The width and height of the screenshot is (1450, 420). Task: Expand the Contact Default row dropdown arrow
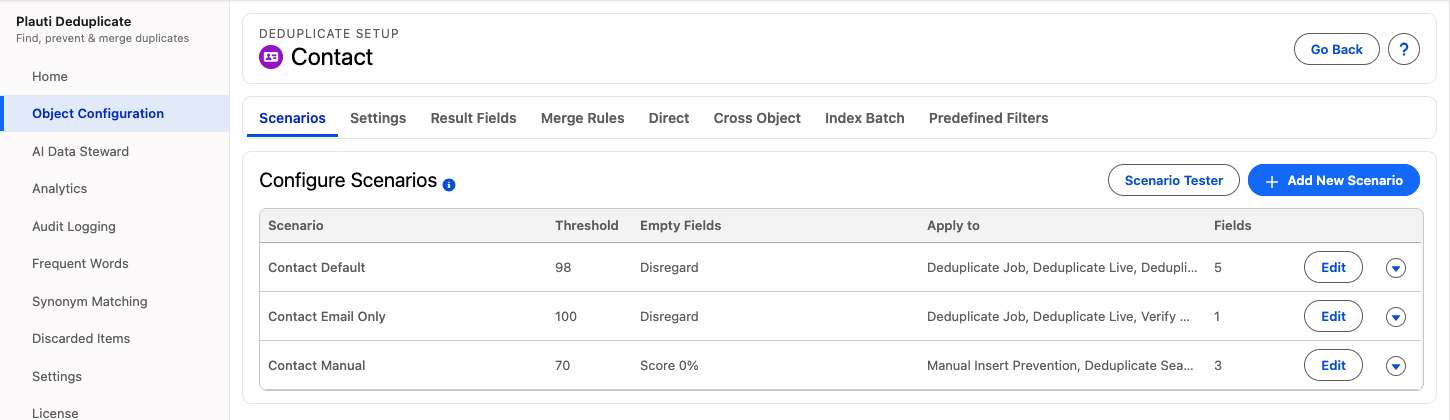(1396, 268)
